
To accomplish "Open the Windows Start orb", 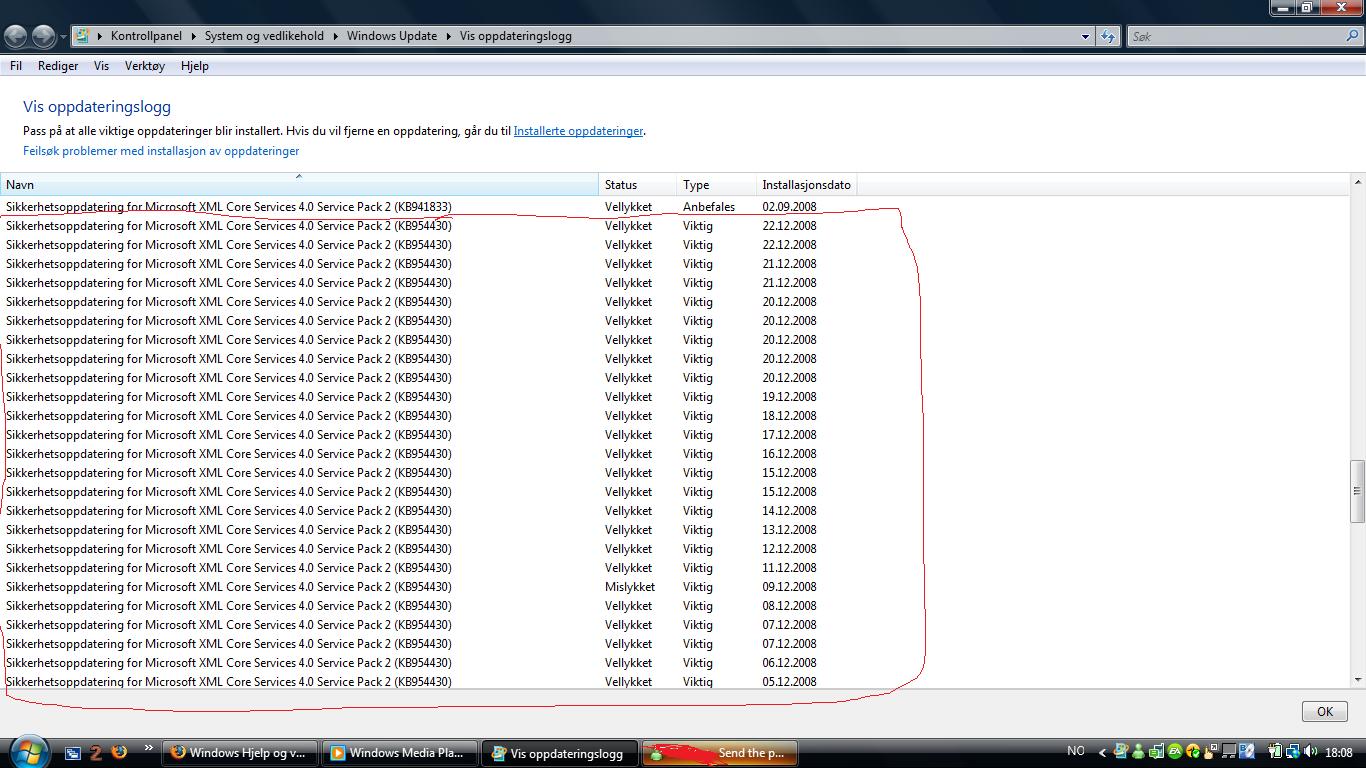I will 27,751.
